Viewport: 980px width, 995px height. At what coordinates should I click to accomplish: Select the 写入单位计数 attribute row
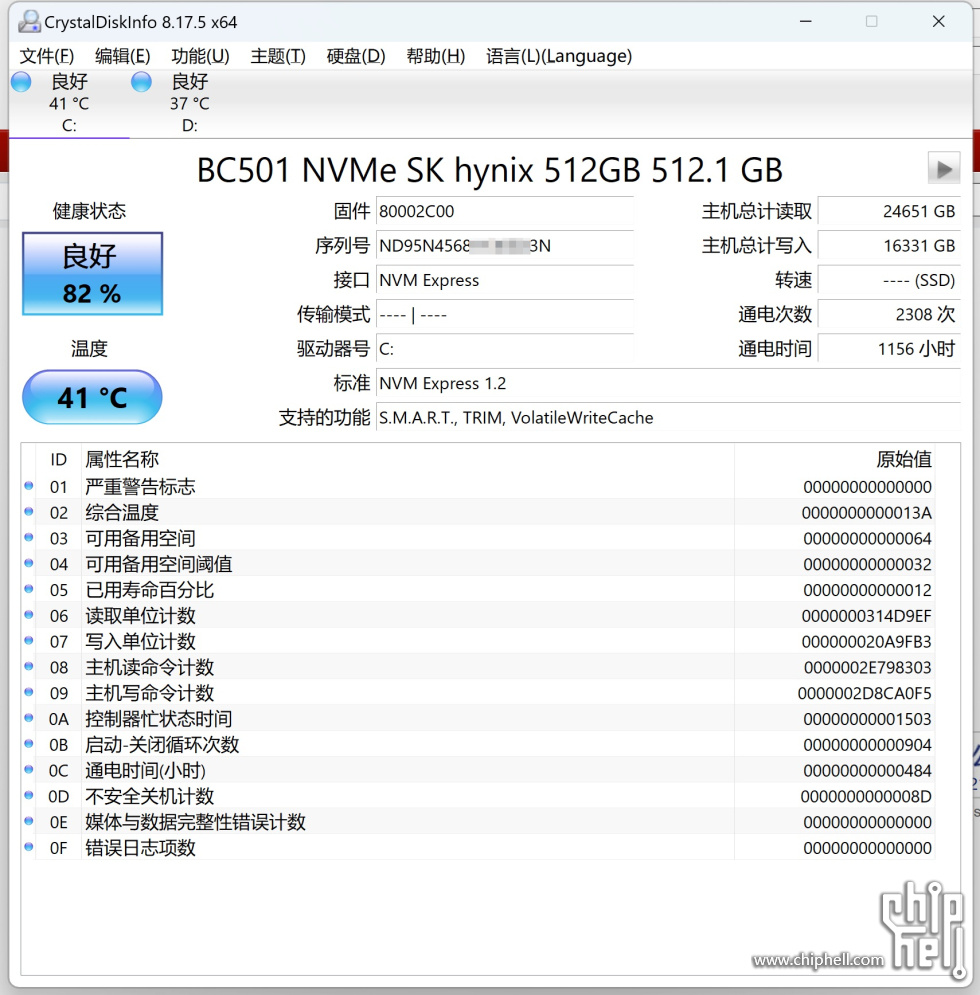coord(478,642)
